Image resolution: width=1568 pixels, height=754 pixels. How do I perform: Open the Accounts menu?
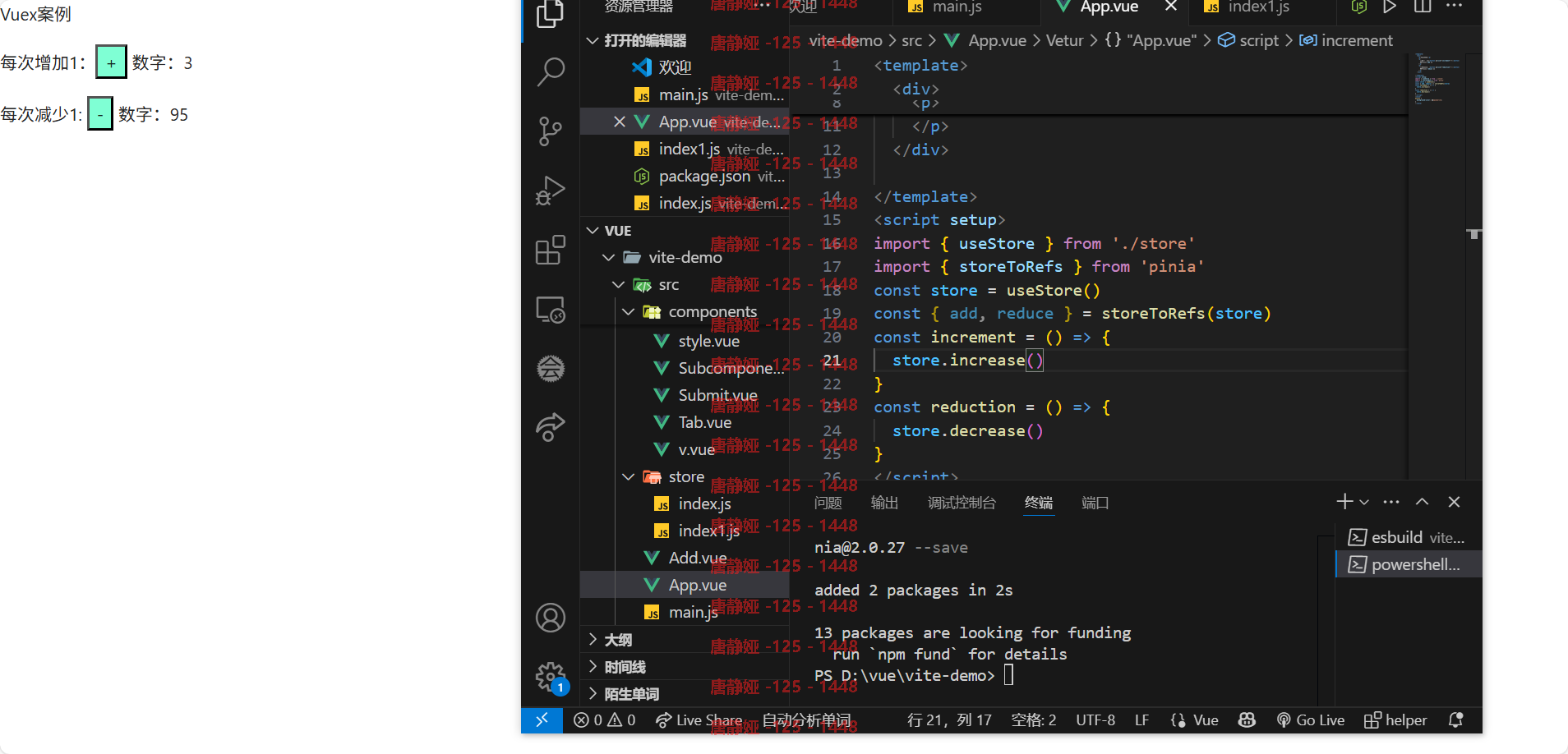click(550, 618)
